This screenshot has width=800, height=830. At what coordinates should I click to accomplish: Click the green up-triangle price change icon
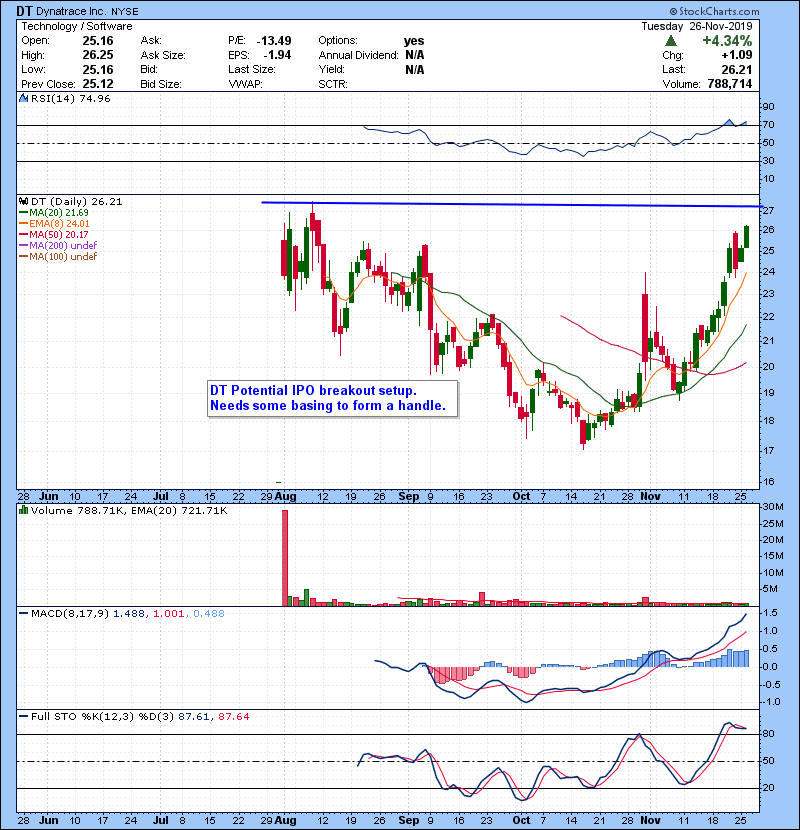point(671,41)
